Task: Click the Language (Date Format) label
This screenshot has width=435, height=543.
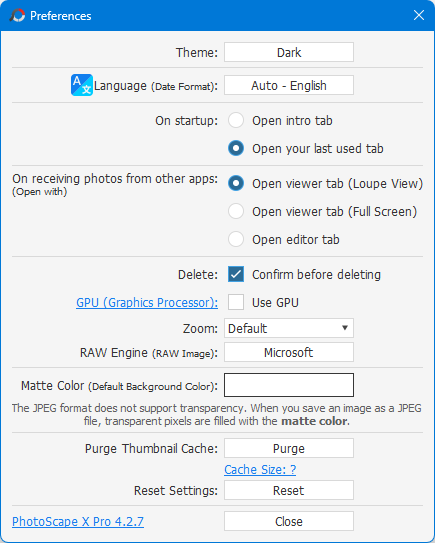Action: (x=156, y=86)
